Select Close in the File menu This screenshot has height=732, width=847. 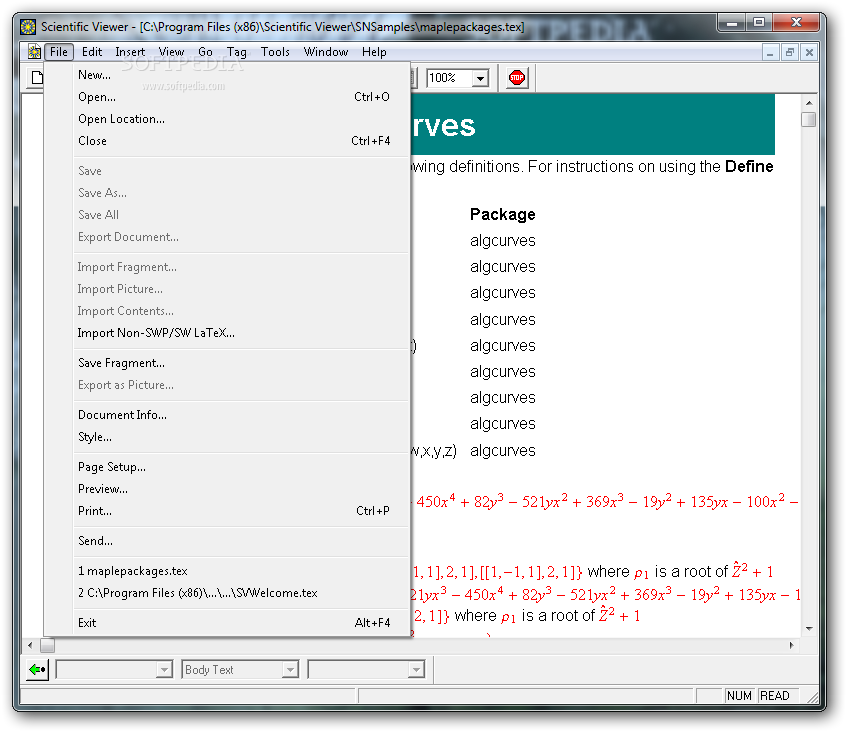227,141
